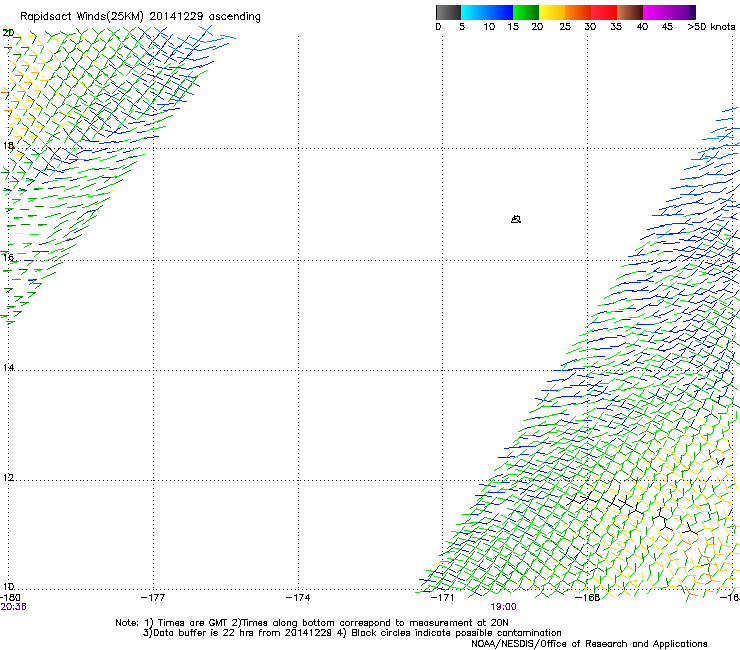Click the '35' legend scale number
The image size is (740, 650).
click(x=616, y=27)
